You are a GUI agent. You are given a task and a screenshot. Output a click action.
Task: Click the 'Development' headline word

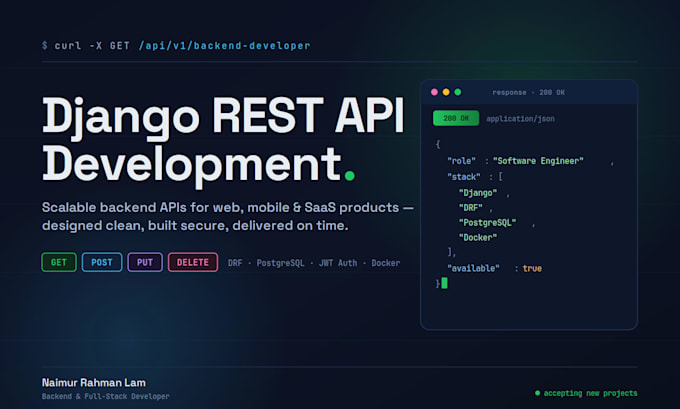[192, 165]
